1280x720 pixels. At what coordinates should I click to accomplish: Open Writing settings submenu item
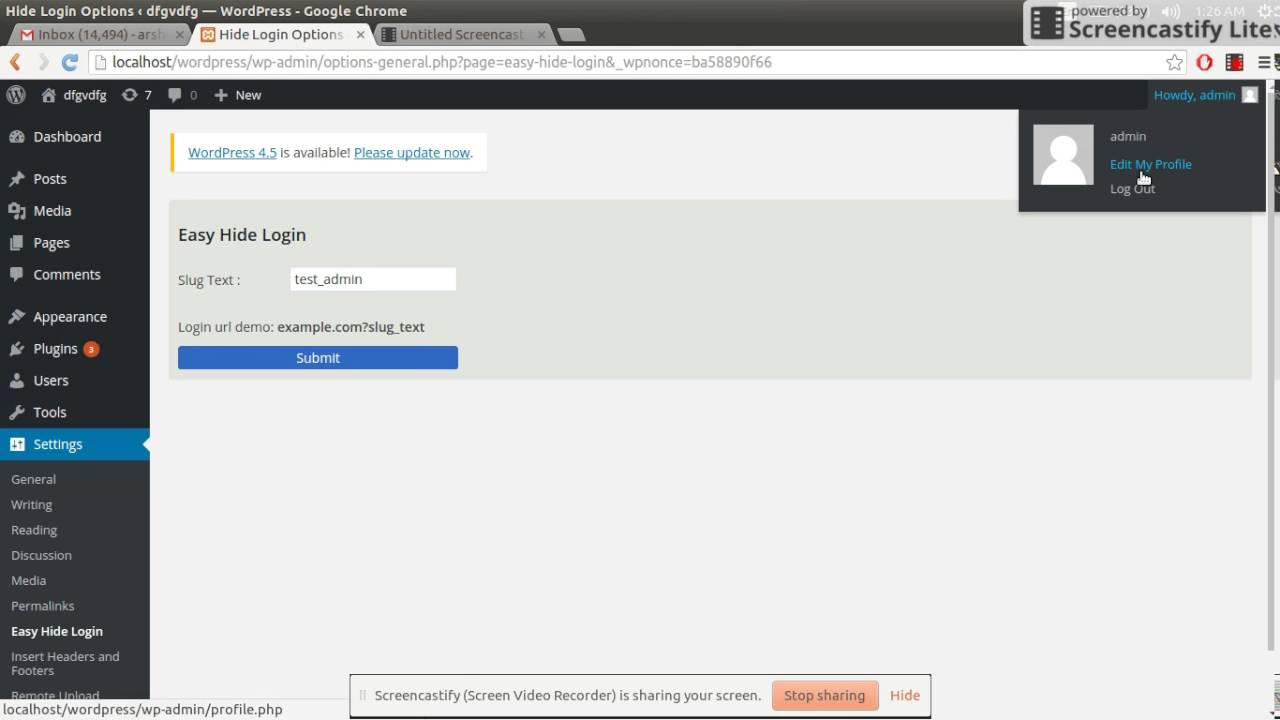click(x=32, y=505)
